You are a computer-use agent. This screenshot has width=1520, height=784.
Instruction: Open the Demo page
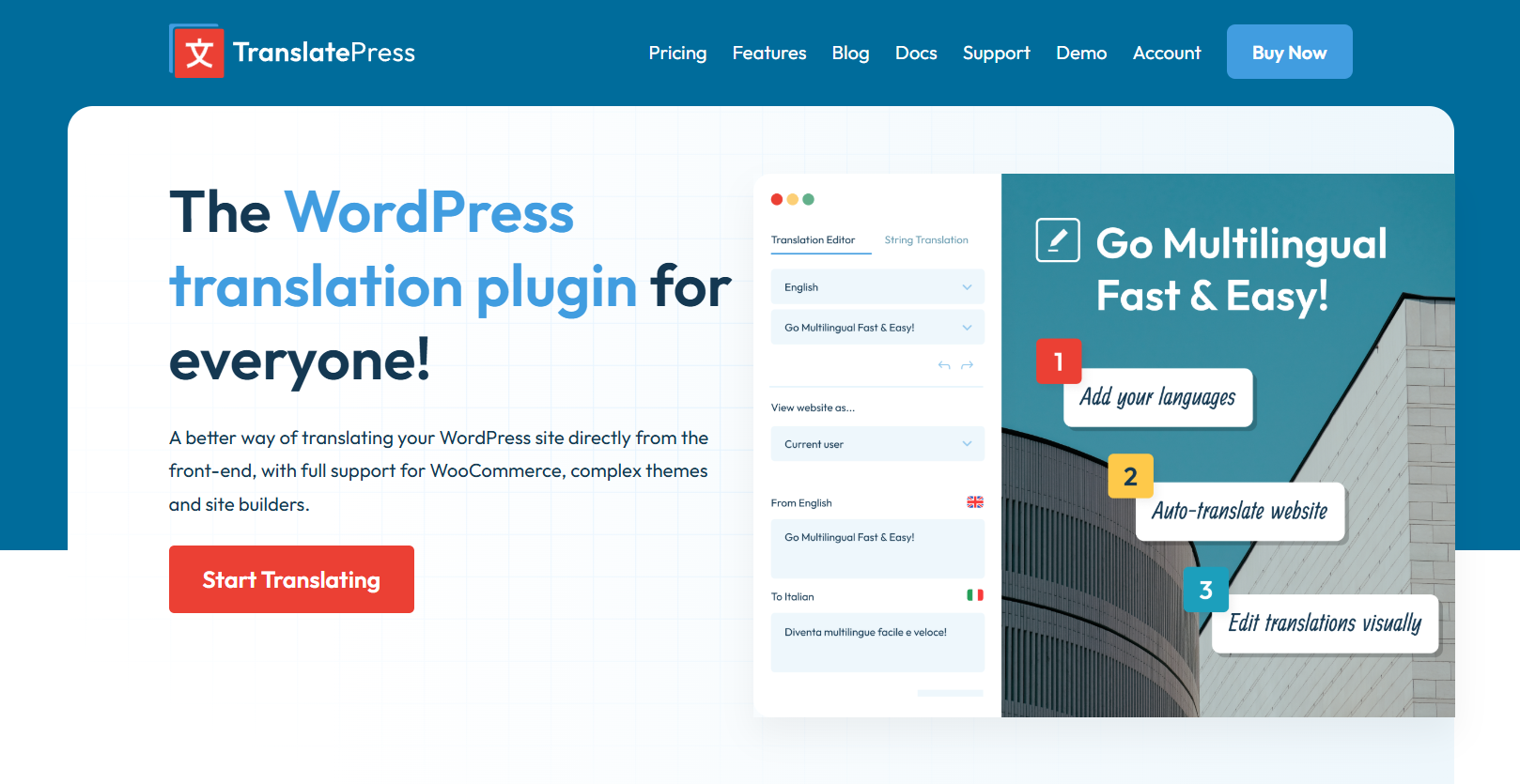tap(1081, 53)
